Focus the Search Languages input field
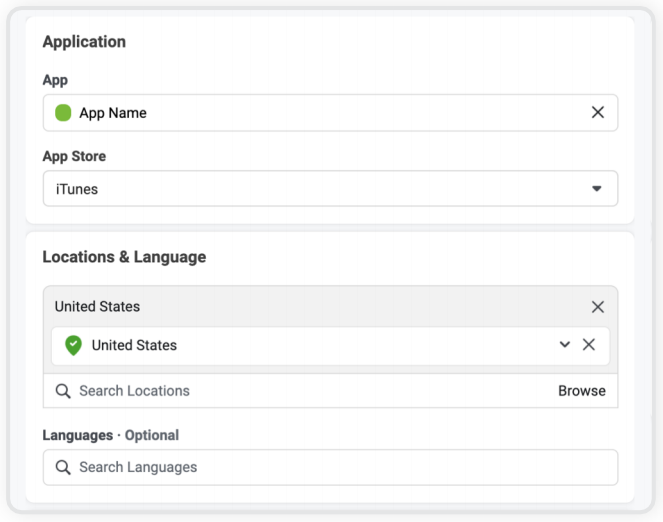The height and width of the screenshot is (522, 663). coord(330,467)
